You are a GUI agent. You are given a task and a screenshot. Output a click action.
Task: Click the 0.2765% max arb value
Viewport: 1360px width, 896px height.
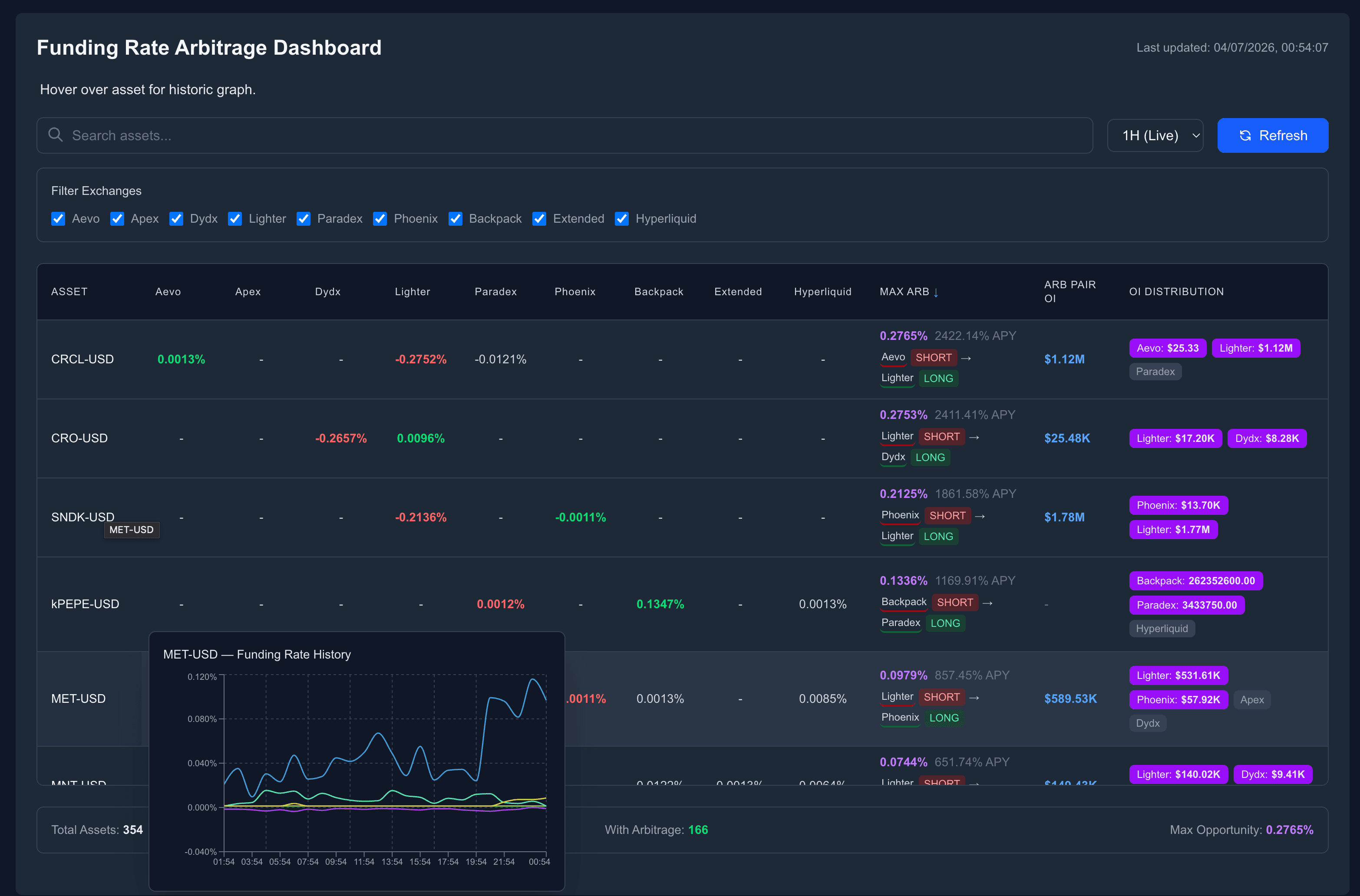pos(903,336)
